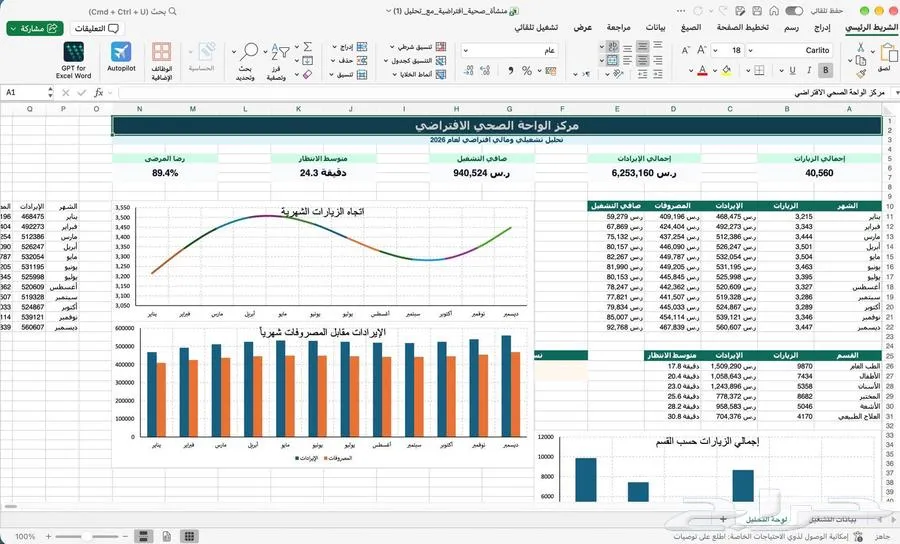The height and width of the screenshot is (544, 900).
Task: Open the accessibility status icon
Action: 858,536
